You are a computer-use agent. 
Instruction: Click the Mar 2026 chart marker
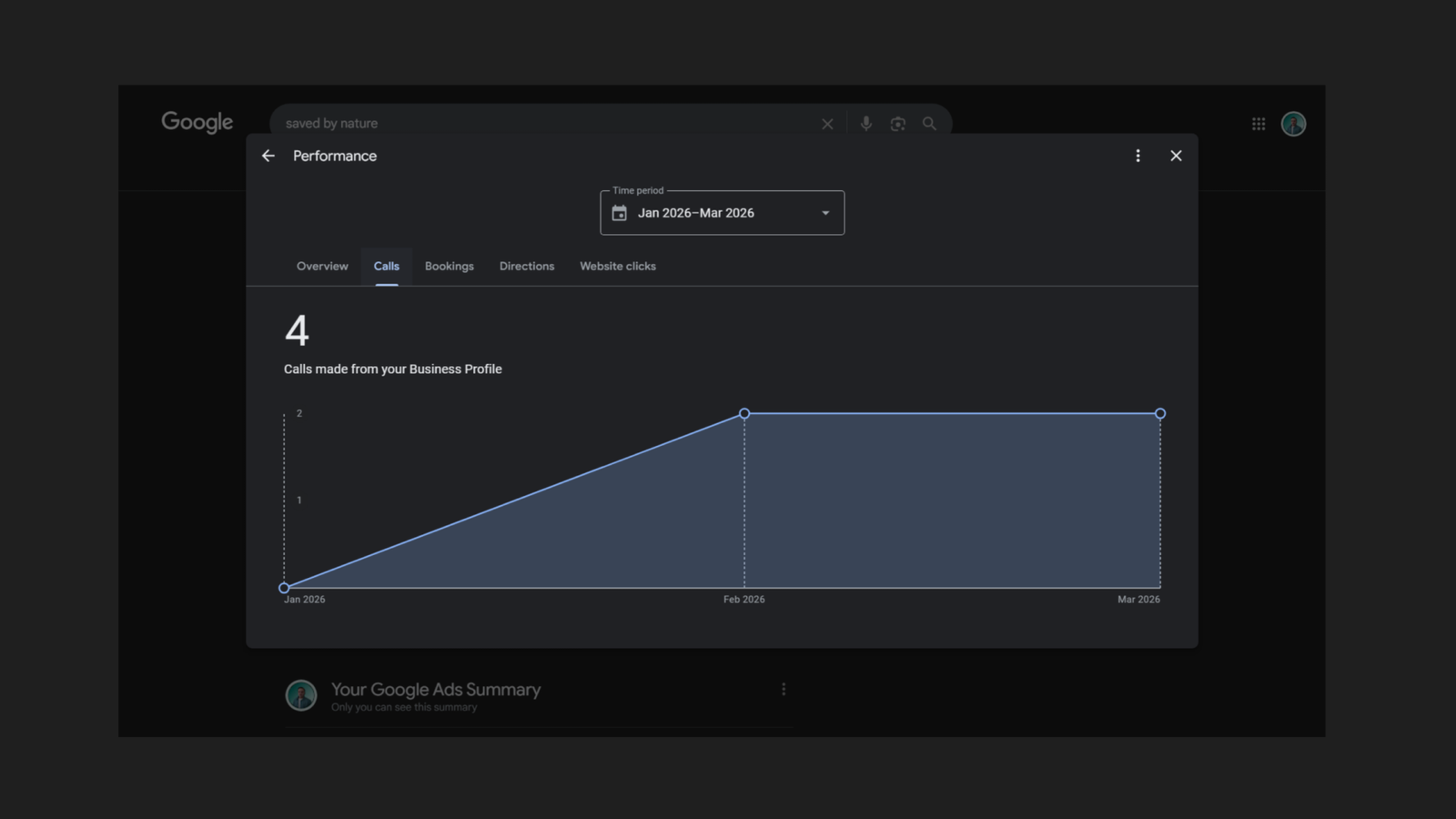point(1159,413)
